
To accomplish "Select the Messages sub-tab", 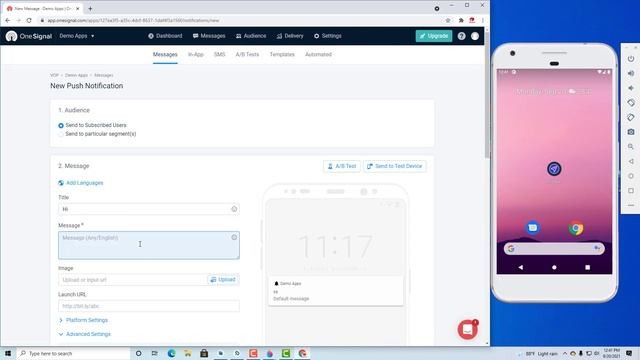I will (165, 54).
